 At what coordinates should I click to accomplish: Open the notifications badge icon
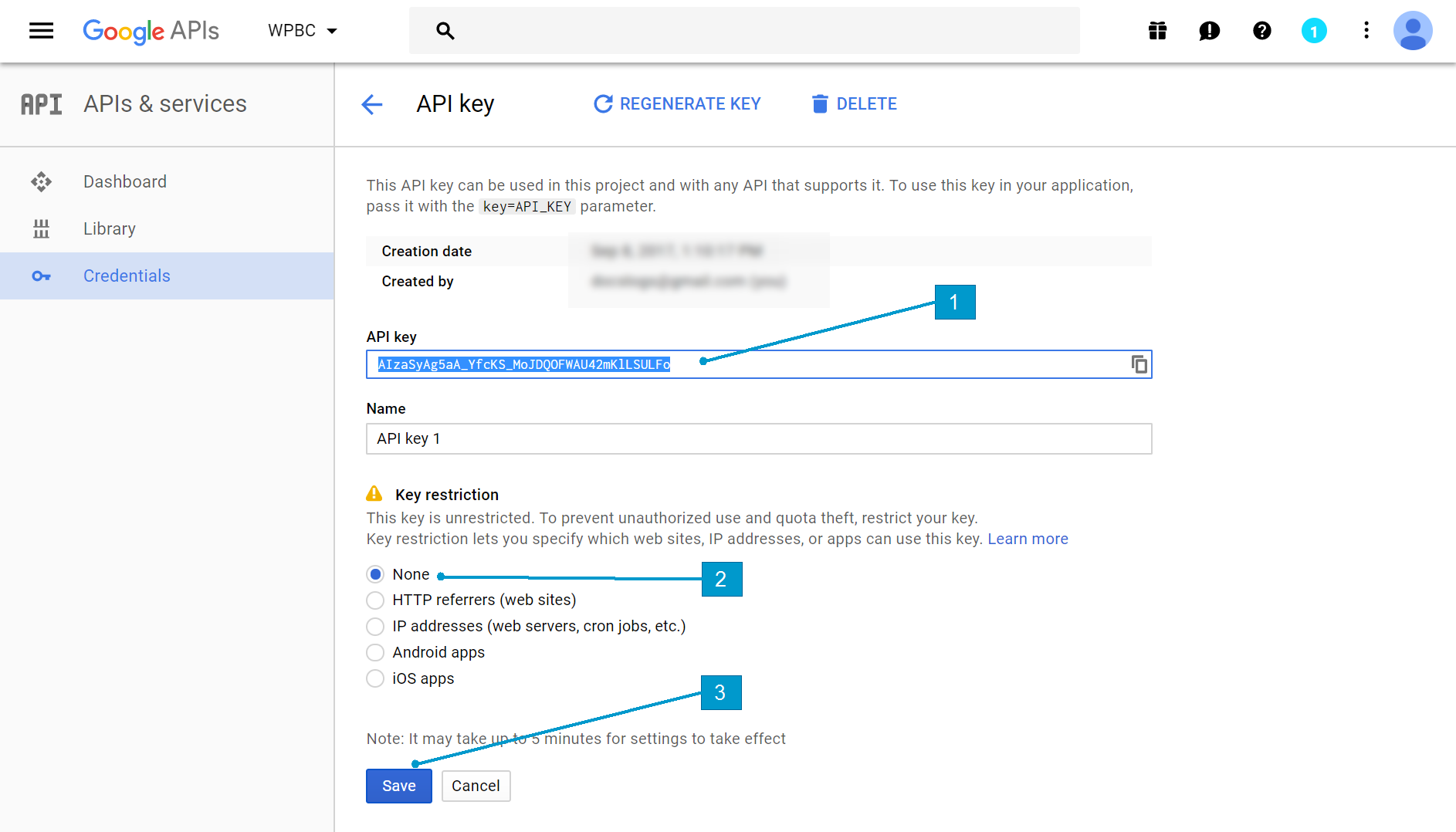click(1313, 31)
